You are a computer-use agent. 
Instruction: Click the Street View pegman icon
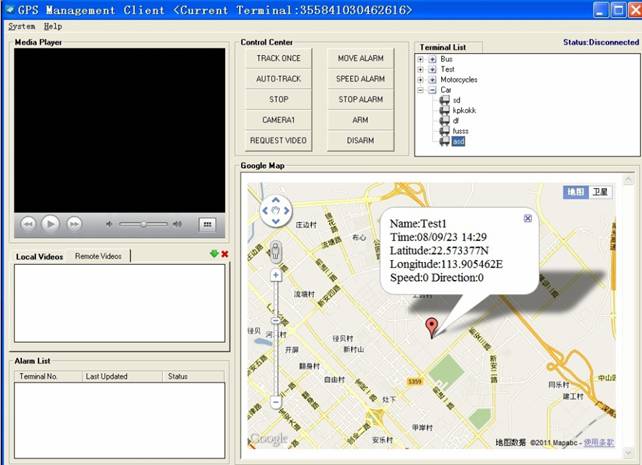pyautogui.click(x=276, y=251)
